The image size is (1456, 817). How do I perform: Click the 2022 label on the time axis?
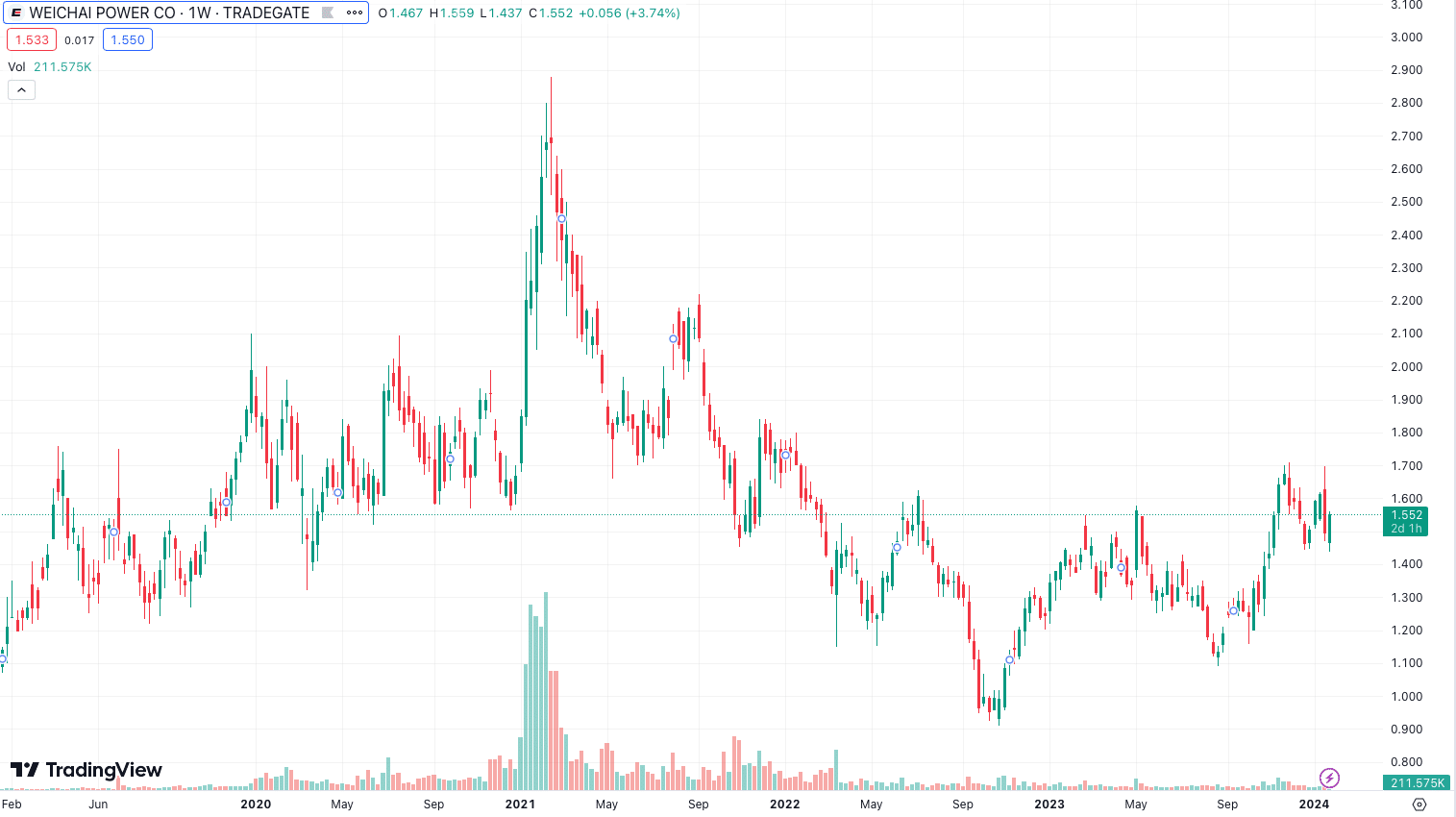(784, 805)
